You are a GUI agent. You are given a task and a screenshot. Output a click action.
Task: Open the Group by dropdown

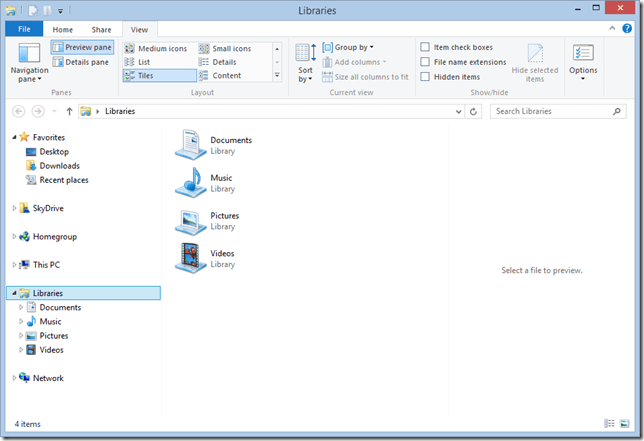[348, 47]
